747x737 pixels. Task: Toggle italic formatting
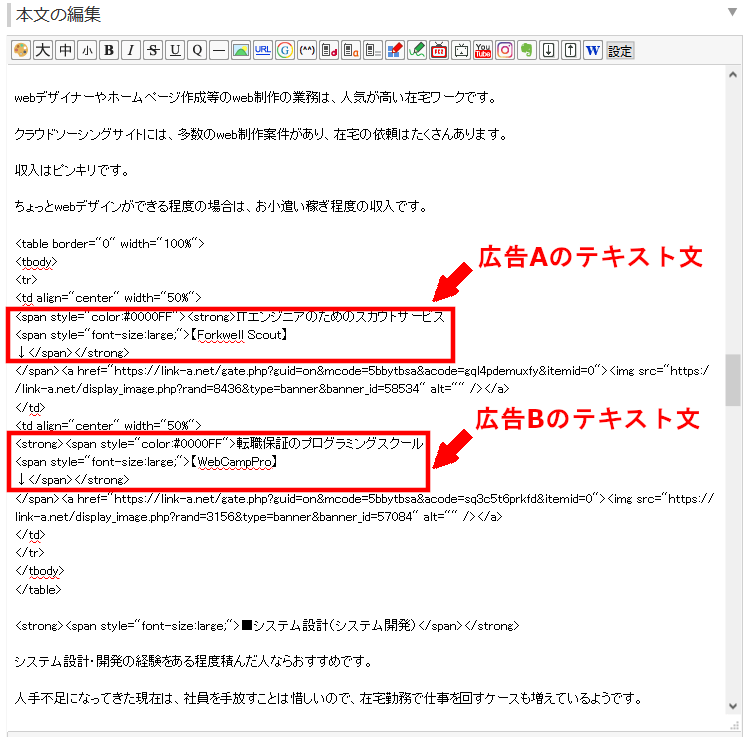(131, 50)
